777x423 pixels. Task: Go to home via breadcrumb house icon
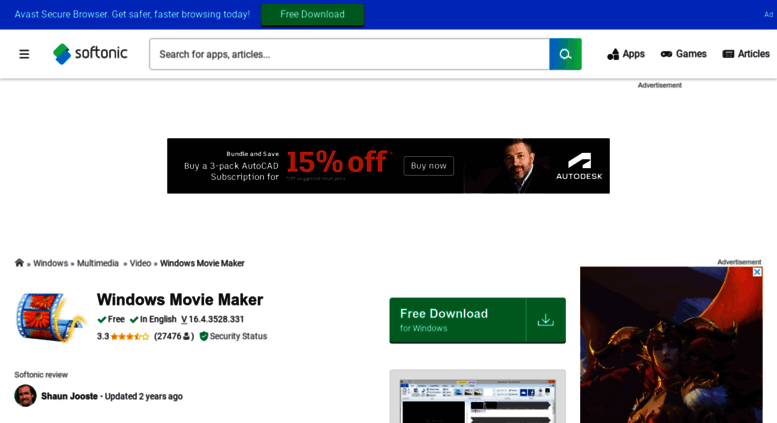pyautogui.click(x=19, y=263)
